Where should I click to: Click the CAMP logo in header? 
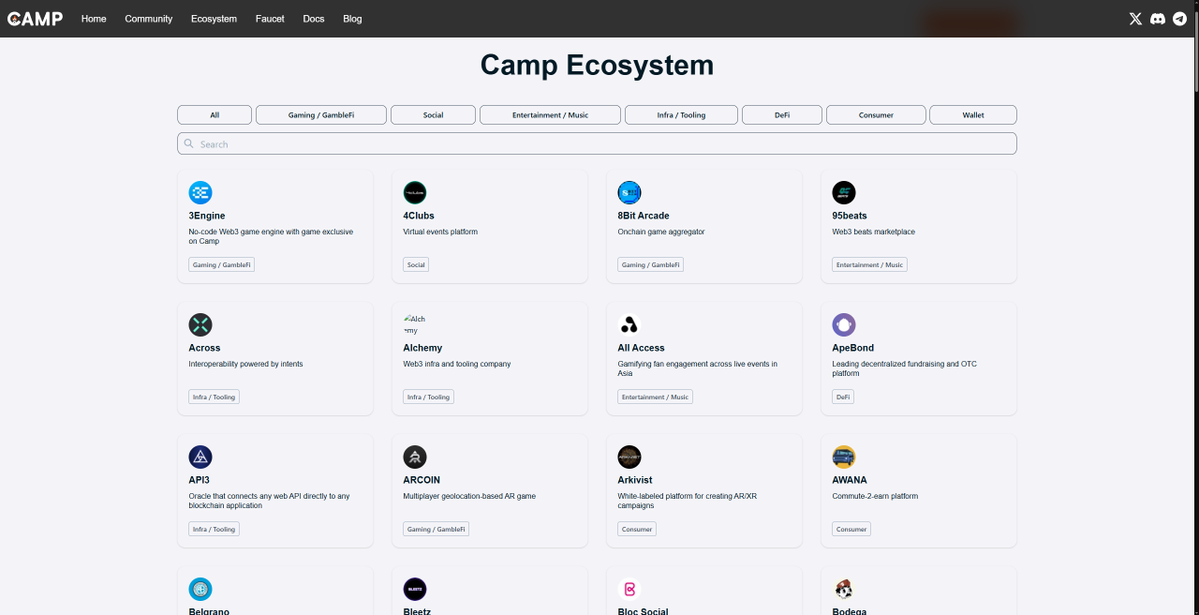coord(35,19)
